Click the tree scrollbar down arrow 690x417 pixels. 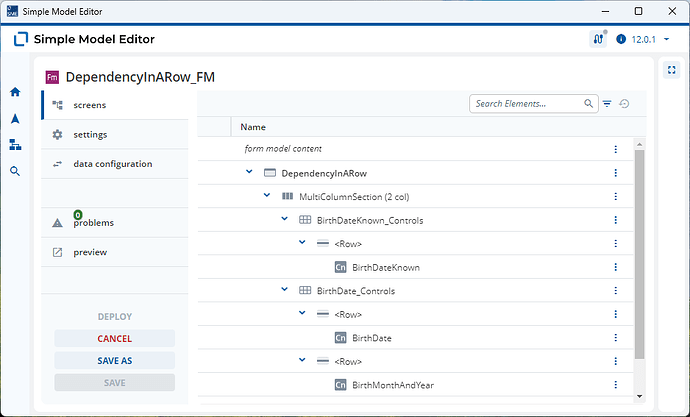click(639, 396)
